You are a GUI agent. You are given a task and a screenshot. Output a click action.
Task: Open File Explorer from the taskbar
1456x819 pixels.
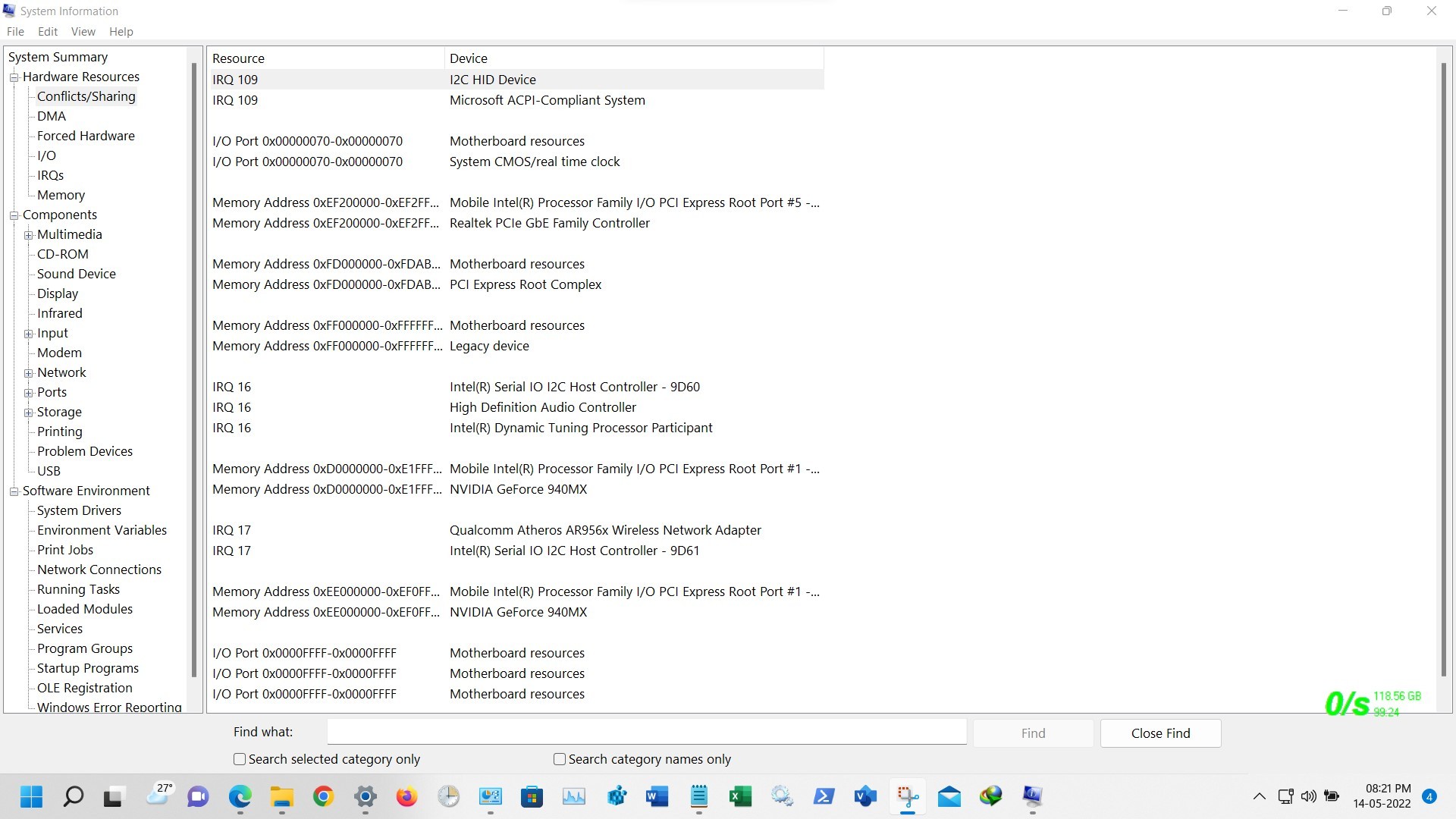[282, 796]
